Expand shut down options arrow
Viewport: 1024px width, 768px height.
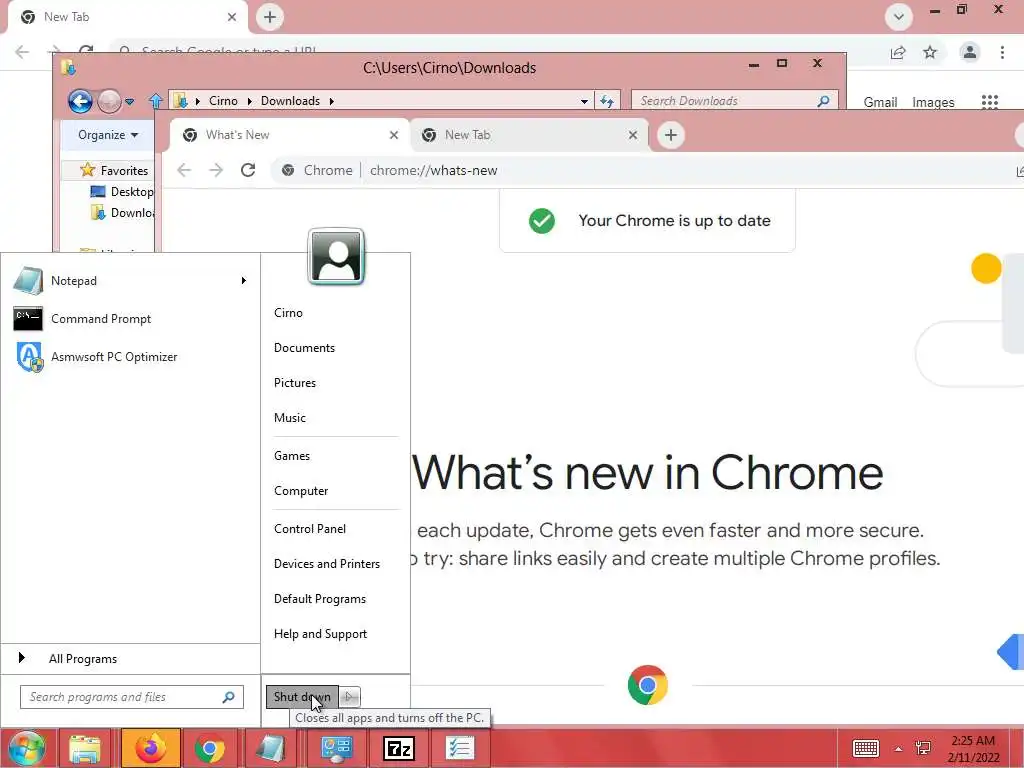coord(349,697)
